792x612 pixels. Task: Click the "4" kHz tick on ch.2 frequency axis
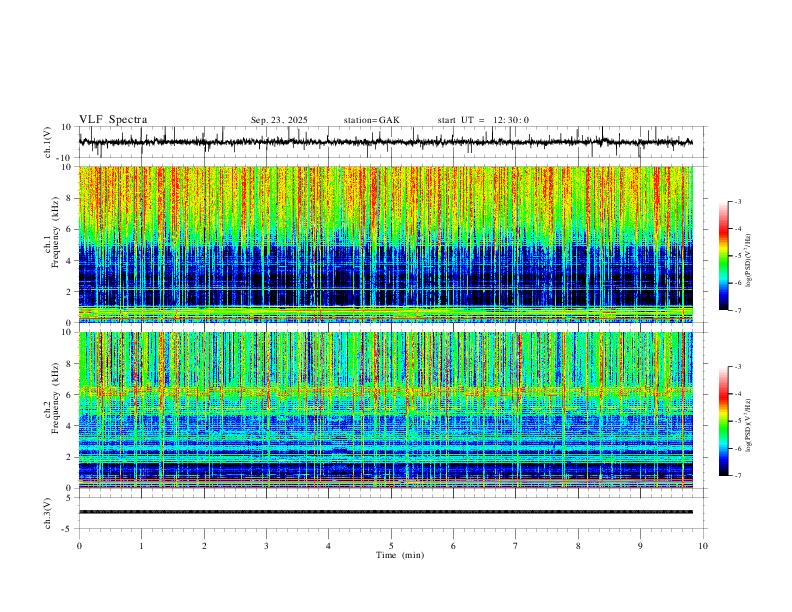pos(69,426)
